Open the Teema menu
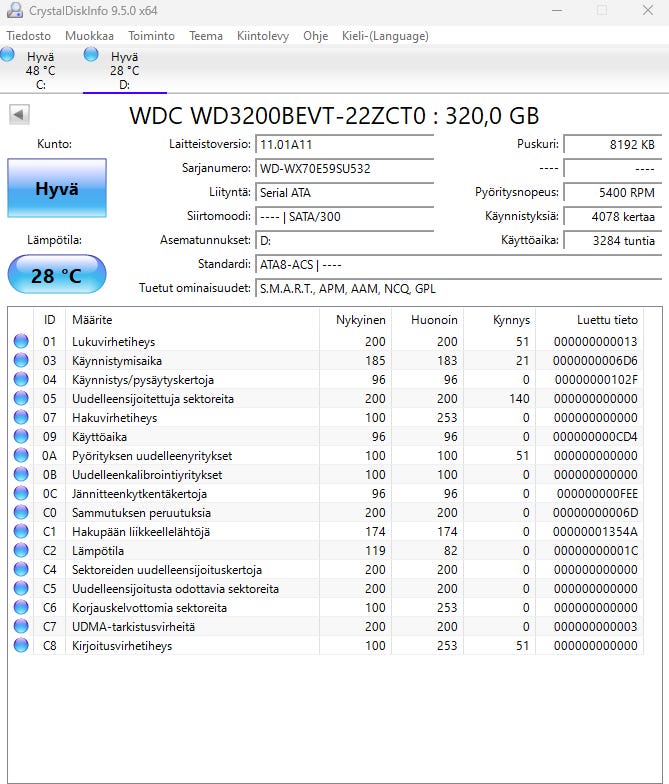 tap(206, 36)
